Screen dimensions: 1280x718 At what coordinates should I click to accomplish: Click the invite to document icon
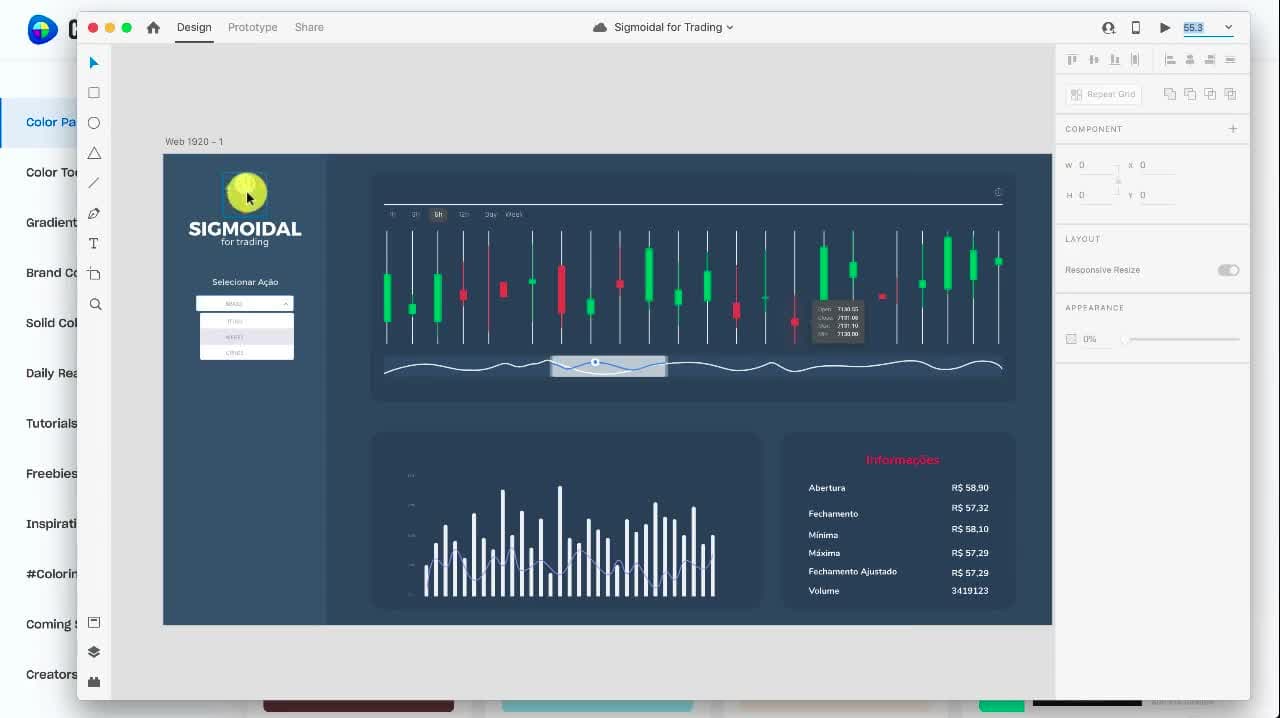(1108, 28)
